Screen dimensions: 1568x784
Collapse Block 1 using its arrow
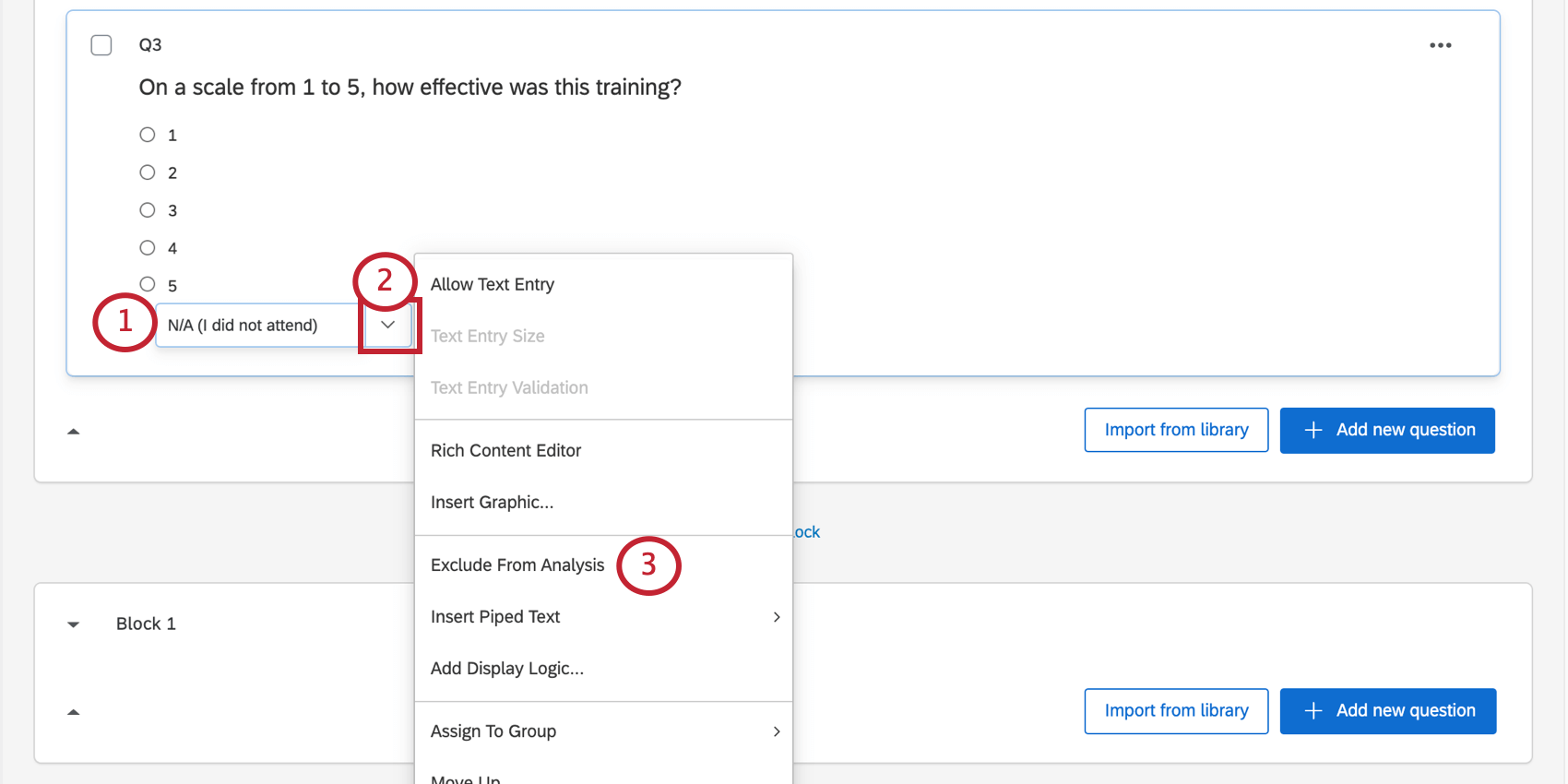[74, 624]
